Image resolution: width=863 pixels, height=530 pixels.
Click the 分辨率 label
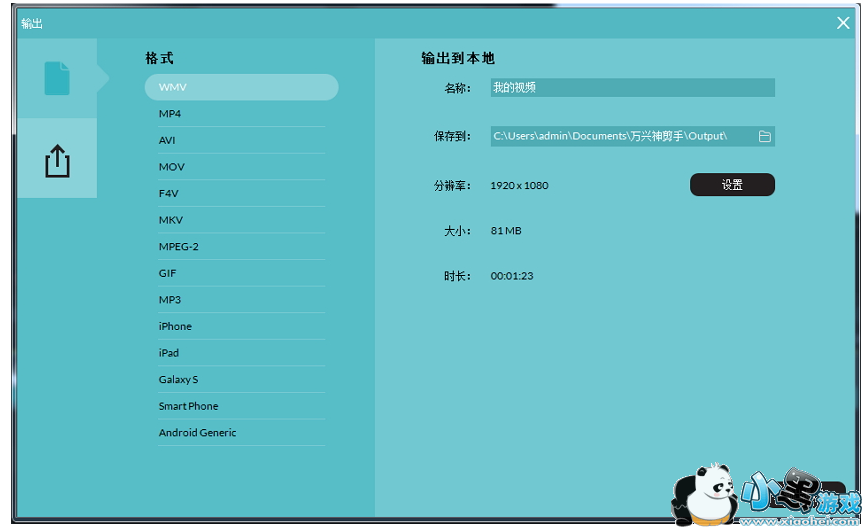[x=452, y=185]
